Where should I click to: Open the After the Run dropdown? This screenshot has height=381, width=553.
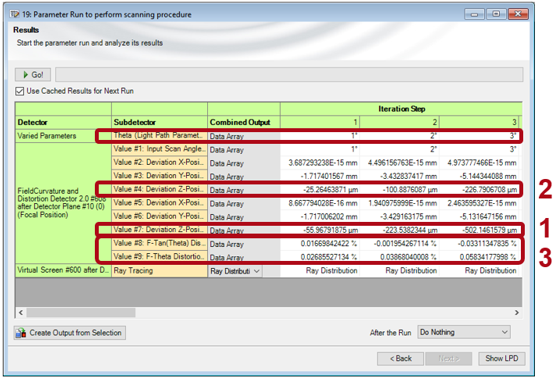tap(464, 332)
